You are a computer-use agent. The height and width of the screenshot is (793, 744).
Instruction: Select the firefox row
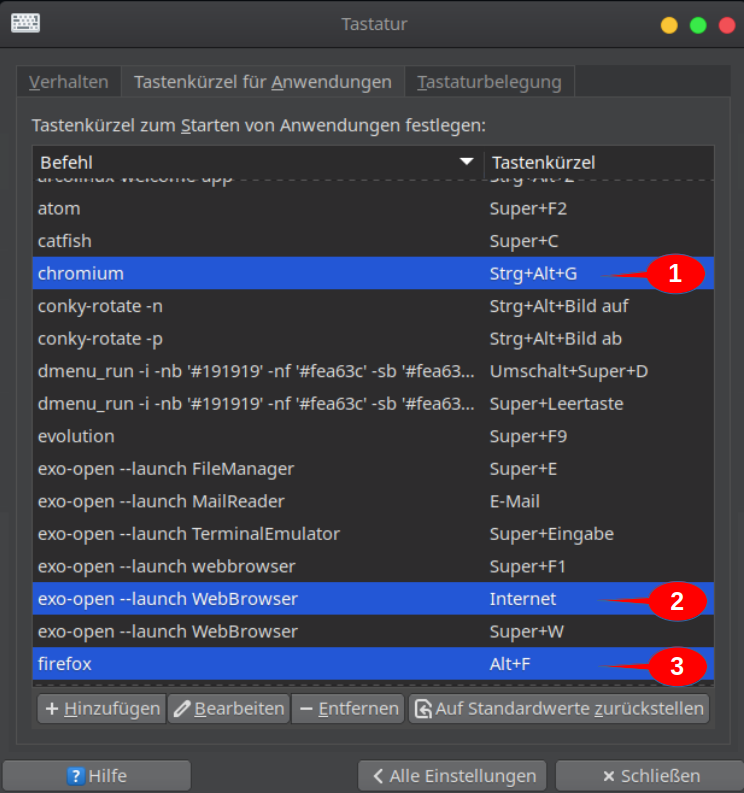coord(373,664)
